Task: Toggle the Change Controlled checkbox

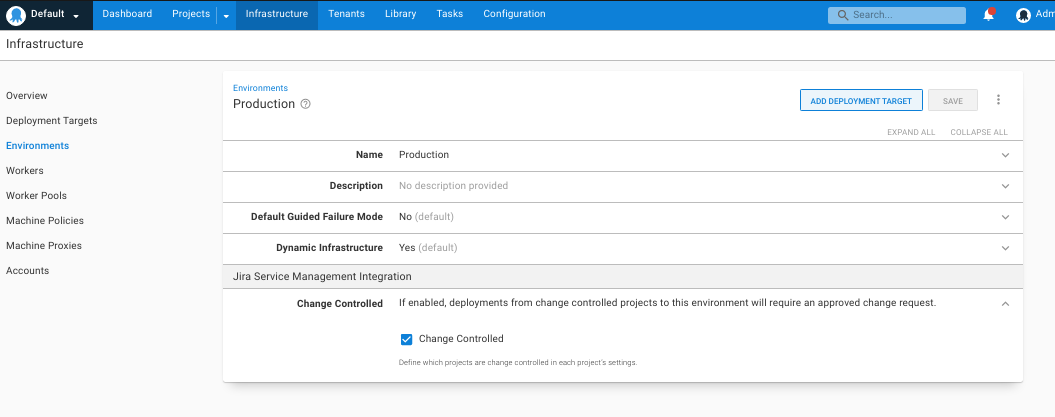Action: pyautogui.click(x=406, y=339)
